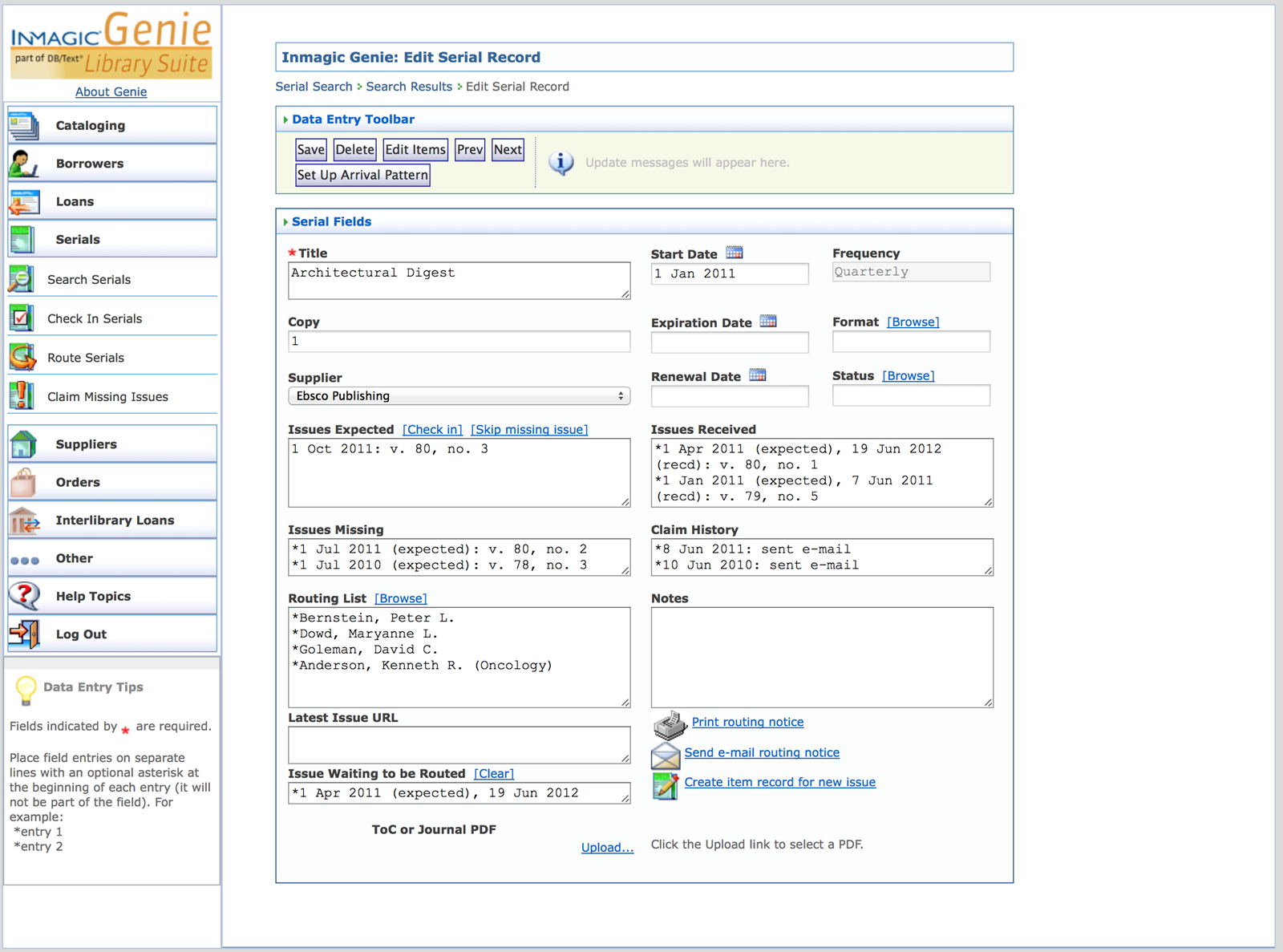Click the envelope icon for e-mail routing
This screenshot has width=1283, height=952.
click(666, 756)
